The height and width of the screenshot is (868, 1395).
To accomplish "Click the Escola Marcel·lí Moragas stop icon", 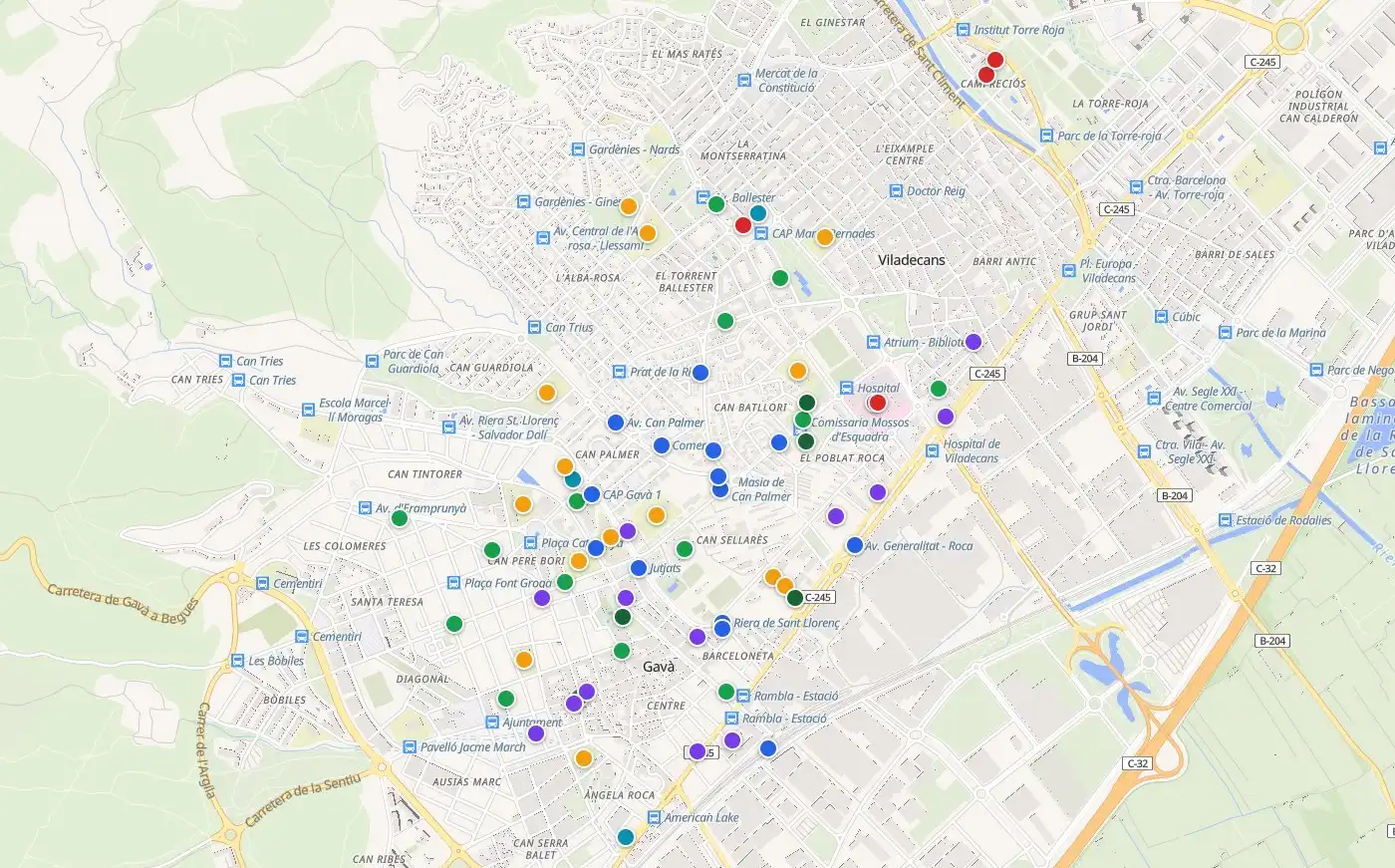I will coord(309,410).
